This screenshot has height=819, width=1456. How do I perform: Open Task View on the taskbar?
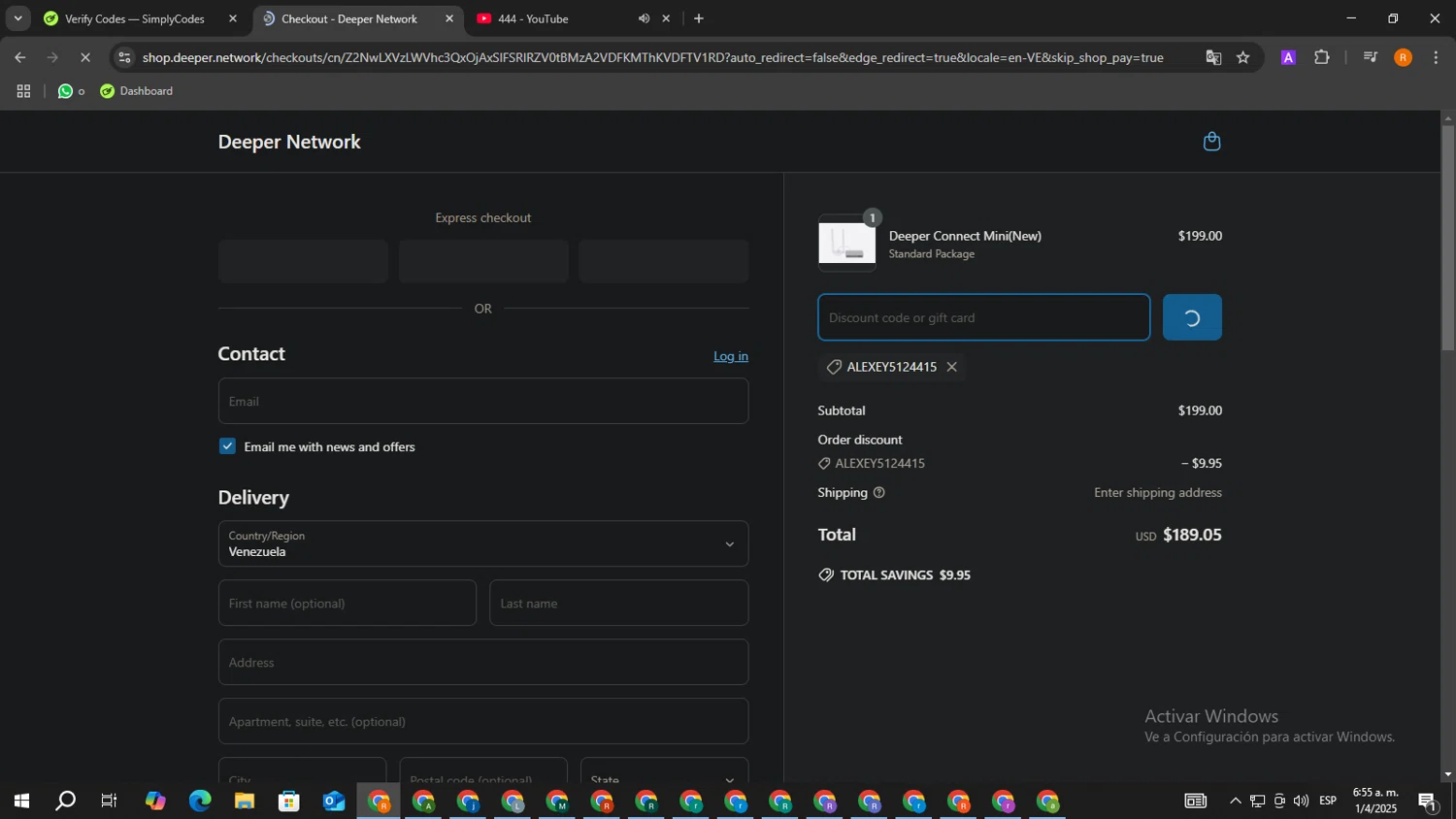[x=110, y=802]
